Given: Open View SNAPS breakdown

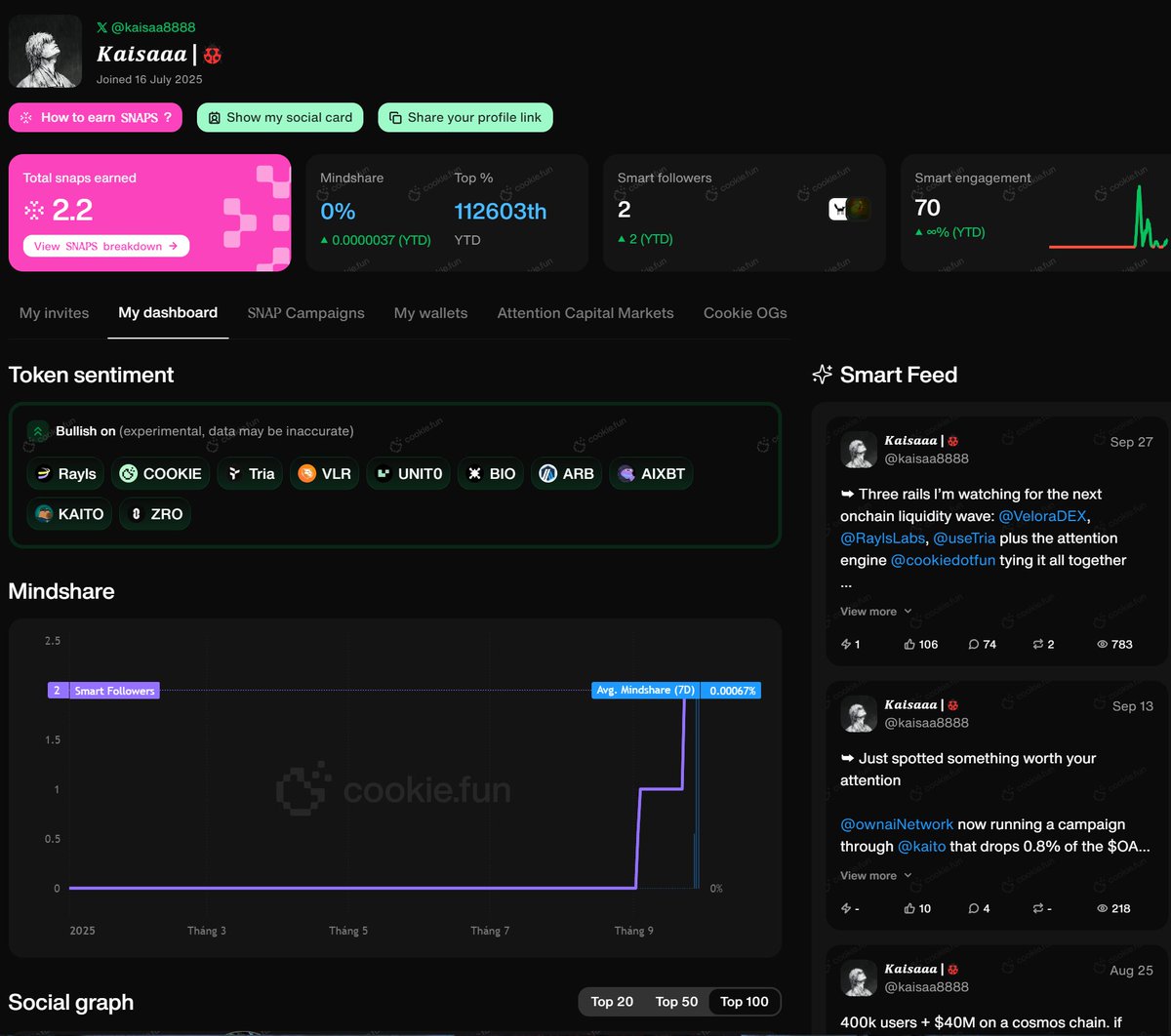Looking at the screenshot, I should [x=106, y=246].
